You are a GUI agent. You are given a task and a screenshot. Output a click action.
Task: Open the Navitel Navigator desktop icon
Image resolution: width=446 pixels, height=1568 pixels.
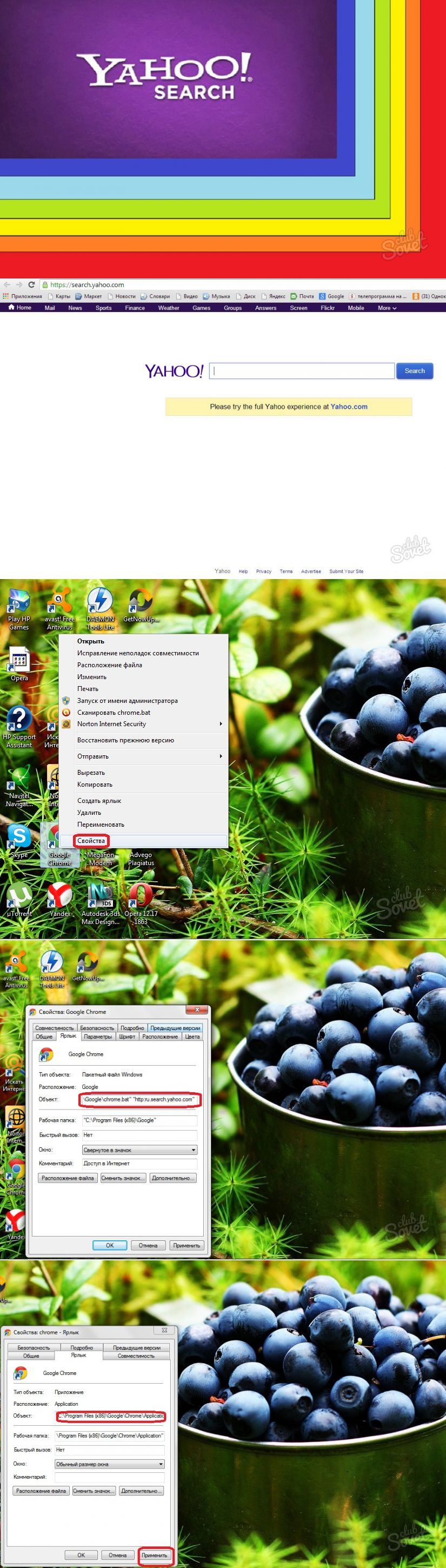pyautogui.click(x=19, y=787)
